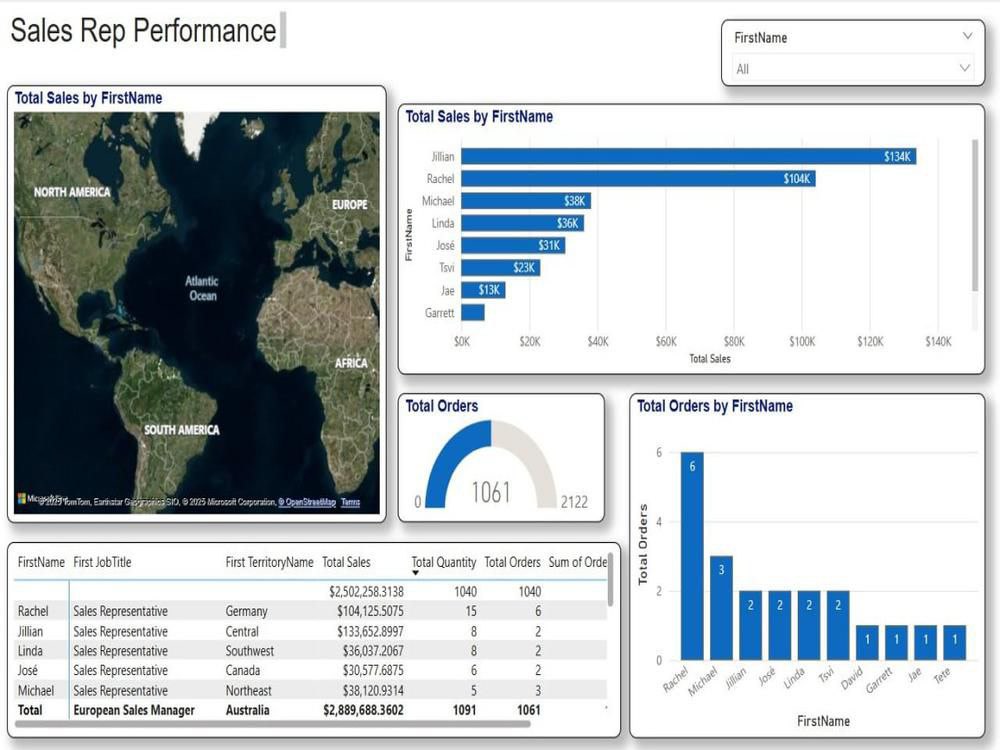
Task: Click the bar chart vertical scrollbar
Action: (x=974, y=216)
